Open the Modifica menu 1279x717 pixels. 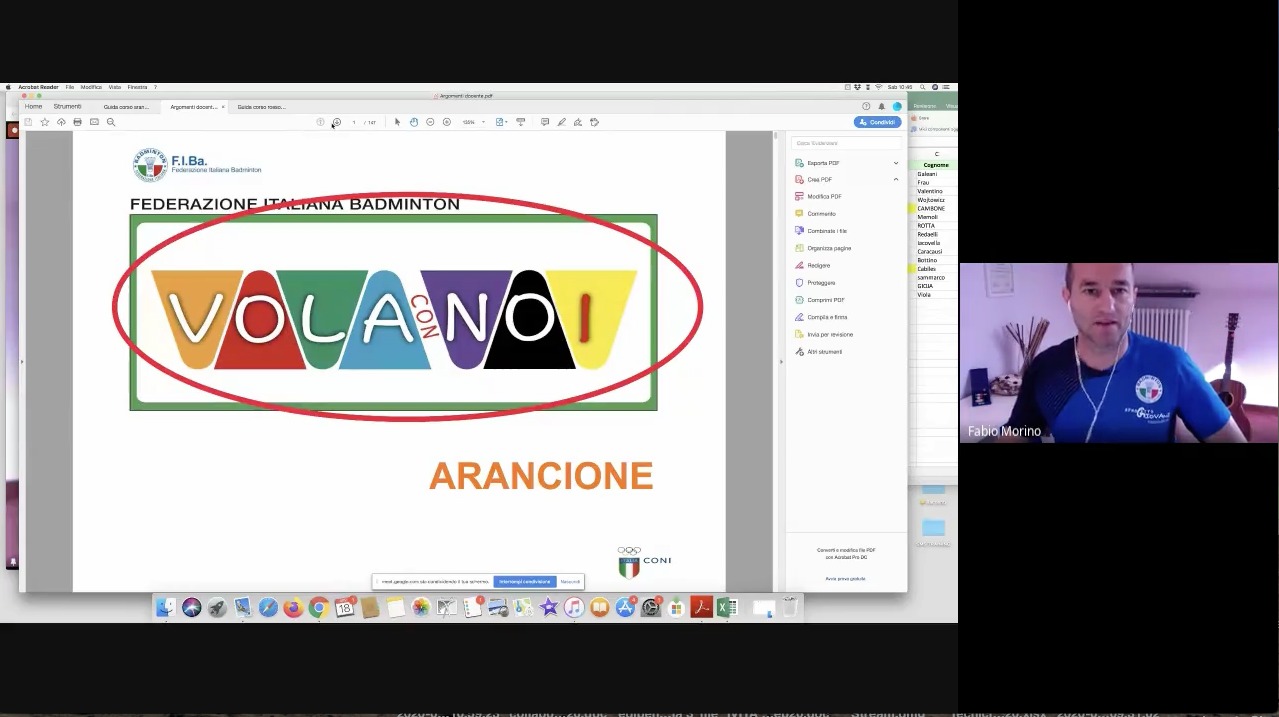tap(91, 87)
